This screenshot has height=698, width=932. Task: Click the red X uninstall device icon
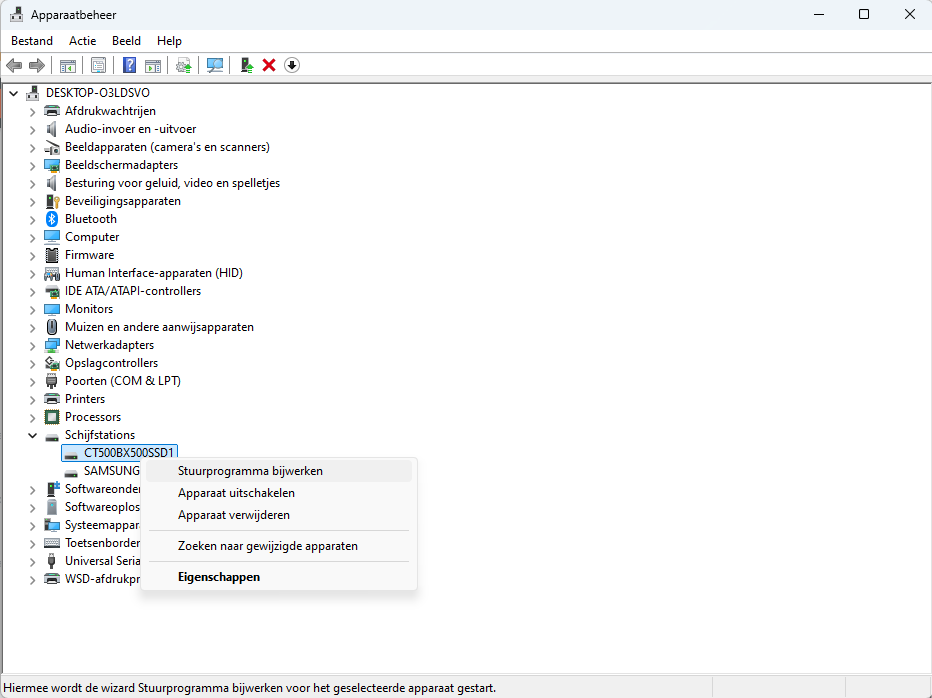tap(269, 65)
